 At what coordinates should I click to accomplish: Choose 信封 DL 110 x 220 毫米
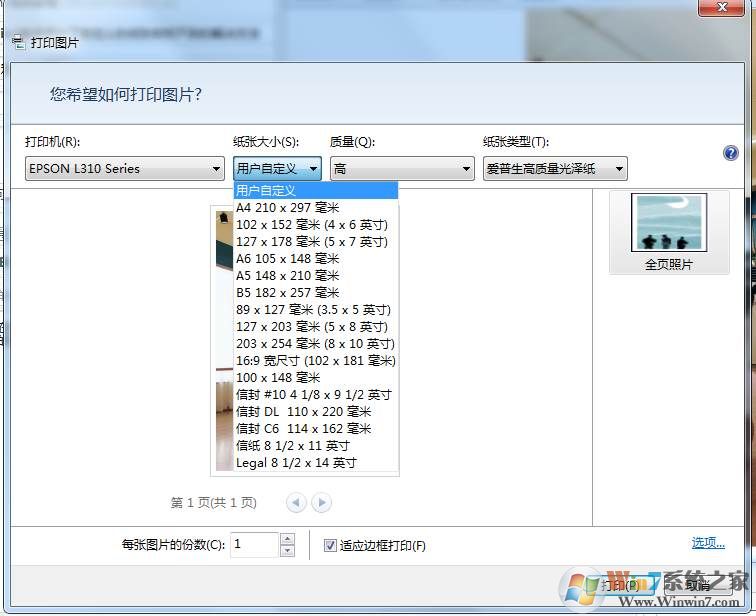click(x=316, y=412)
